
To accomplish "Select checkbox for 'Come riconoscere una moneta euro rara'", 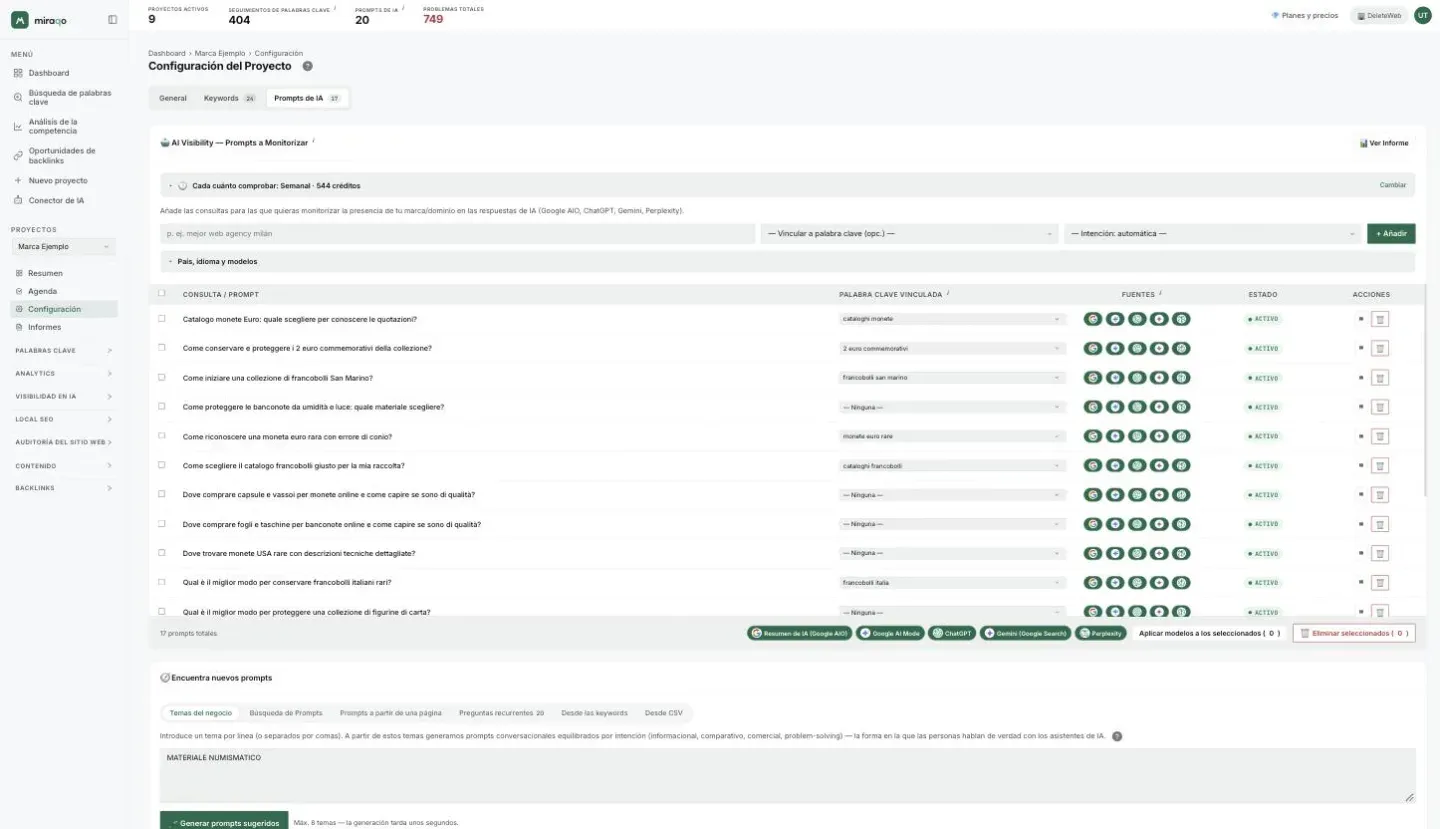I will [x=162, y=436].
